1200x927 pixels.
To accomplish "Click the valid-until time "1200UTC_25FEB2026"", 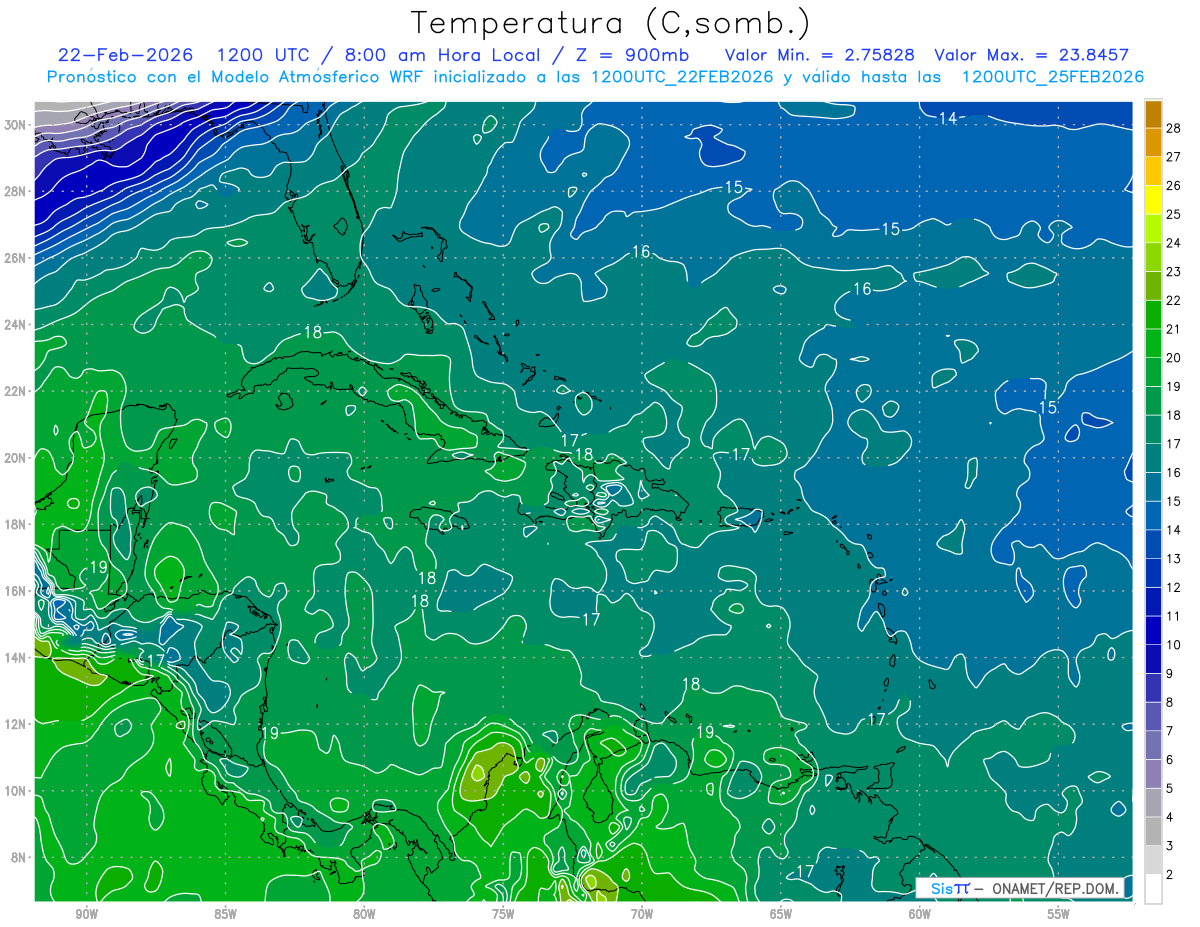I will point(1053,77).
